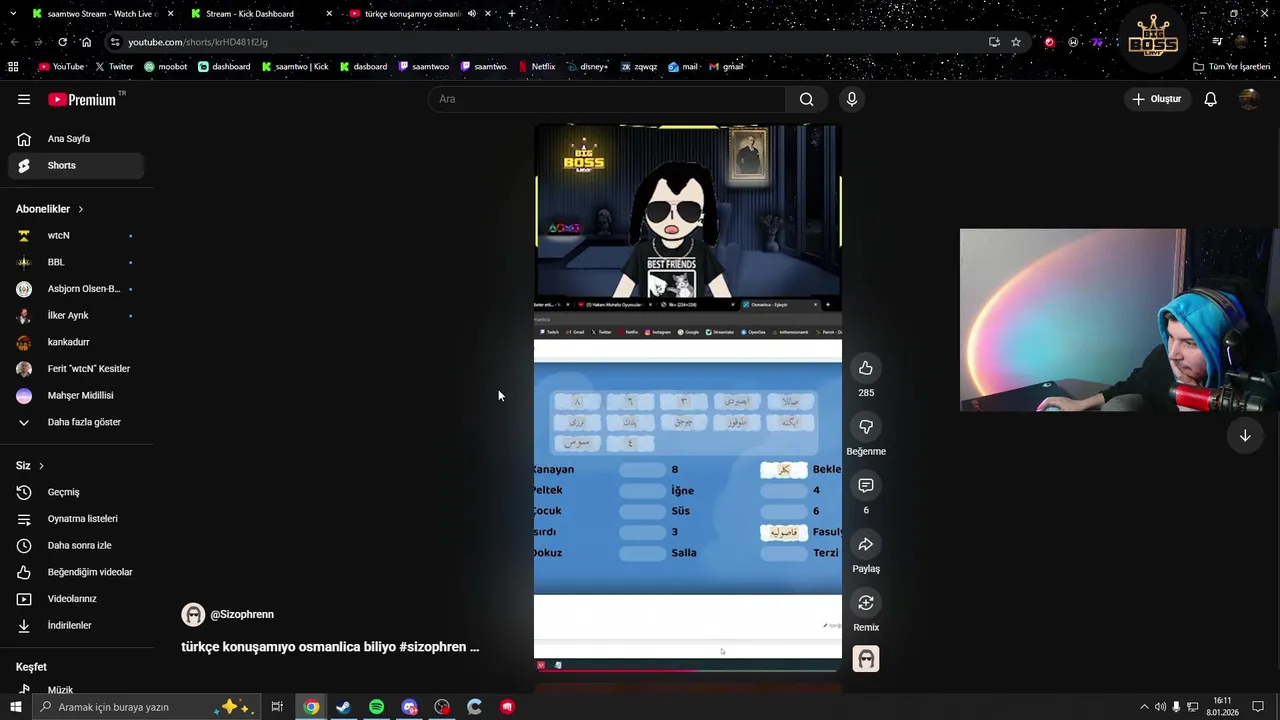This screenshot has width=1280, height=720.
Task: Click the search magnifier button
Action: 806,99
